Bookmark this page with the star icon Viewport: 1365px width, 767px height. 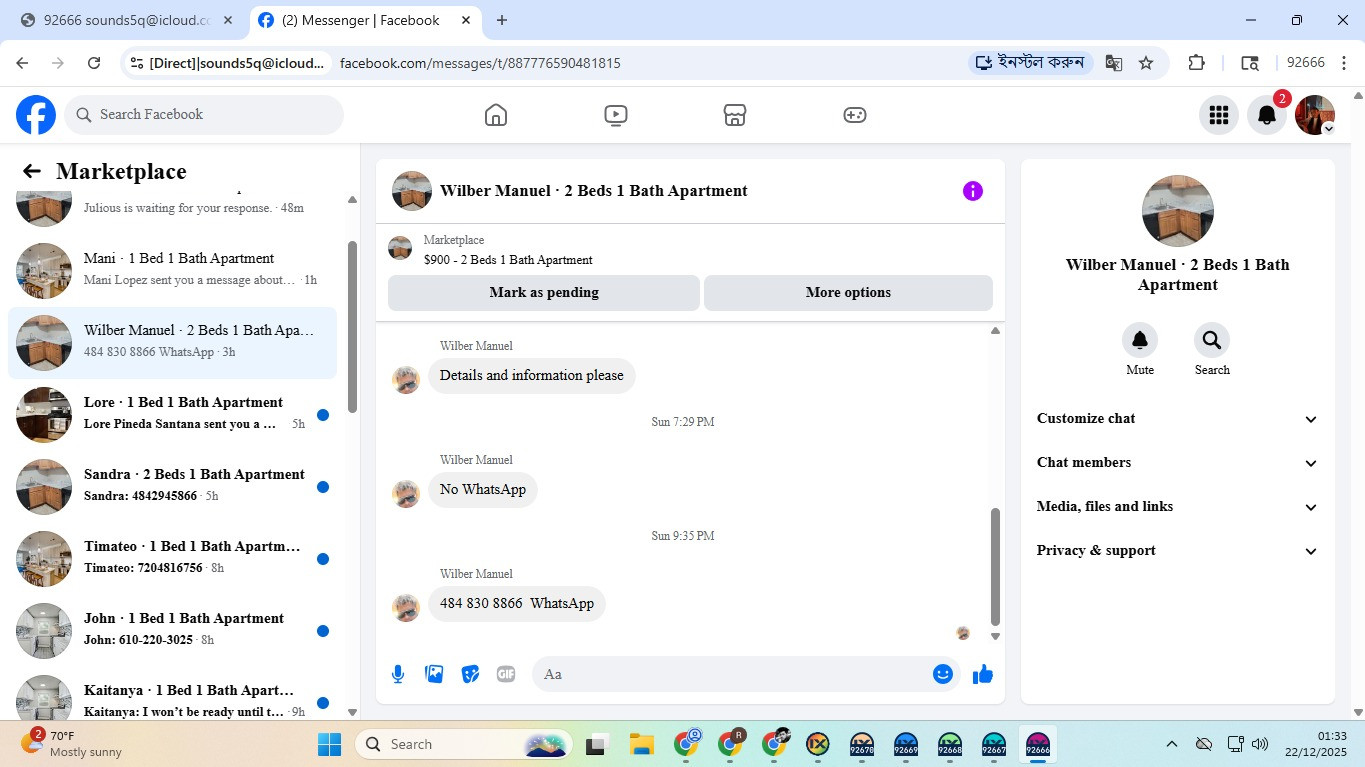point(1146,63)
